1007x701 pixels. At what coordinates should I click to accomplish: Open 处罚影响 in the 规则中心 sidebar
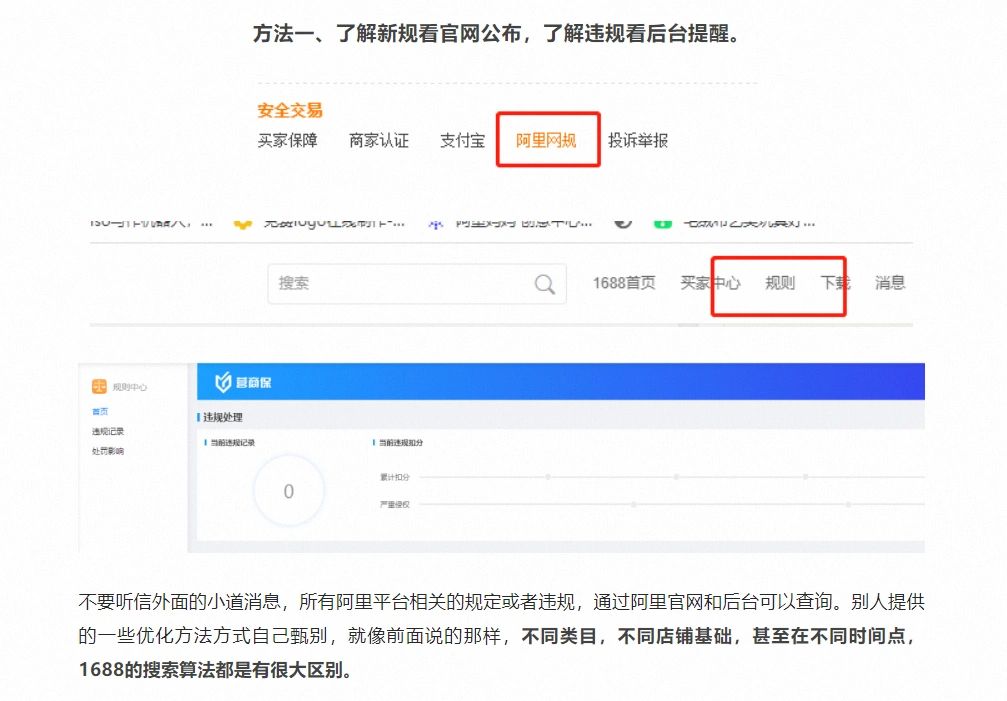coord(108,451)
